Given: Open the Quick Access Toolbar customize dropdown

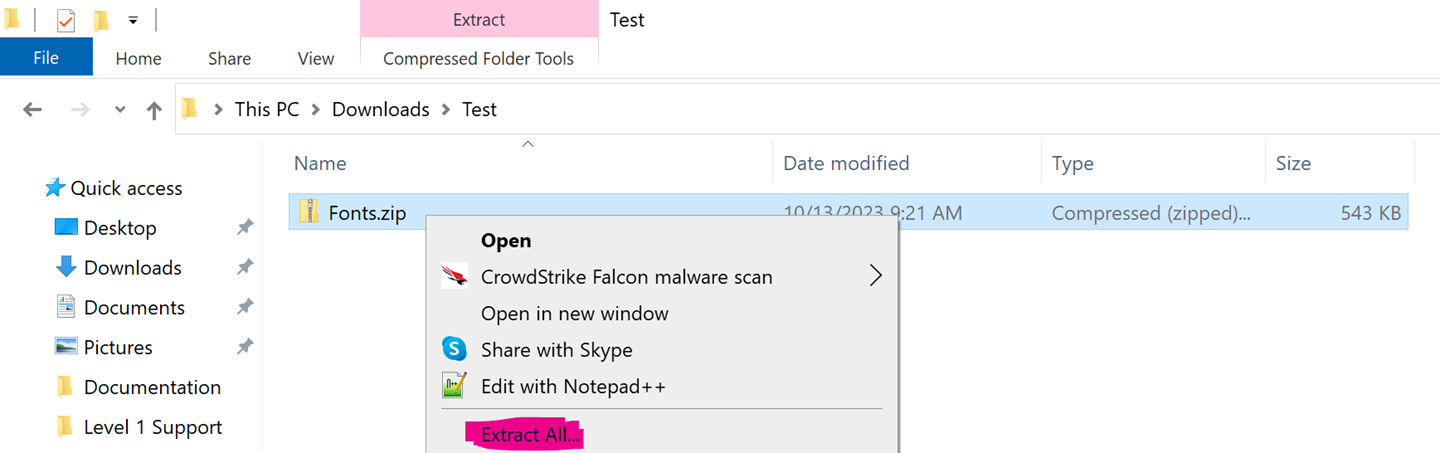Looking at the screenshot, I should [133, 20].
